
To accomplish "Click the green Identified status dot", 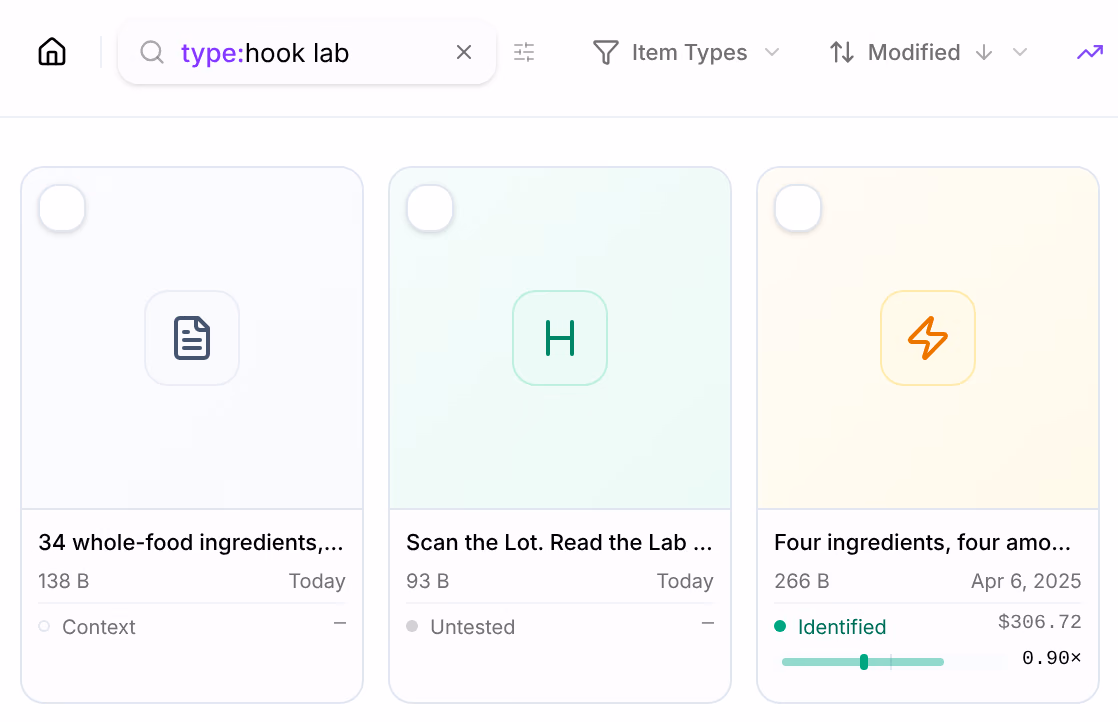I will pyautogui.click(x=780, y=626).
